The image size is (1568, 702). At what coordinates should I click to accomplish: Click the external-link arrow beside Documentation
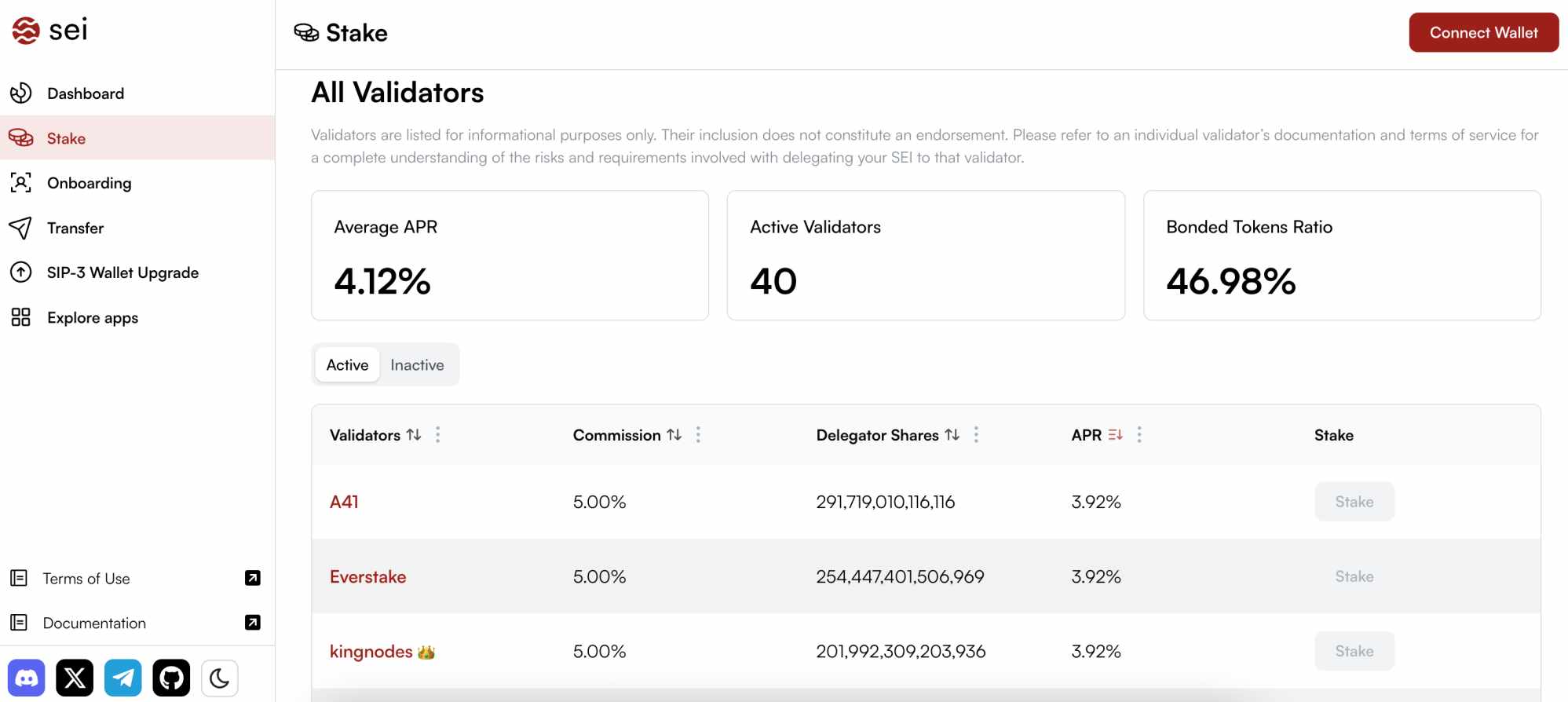tap(253, 623)
